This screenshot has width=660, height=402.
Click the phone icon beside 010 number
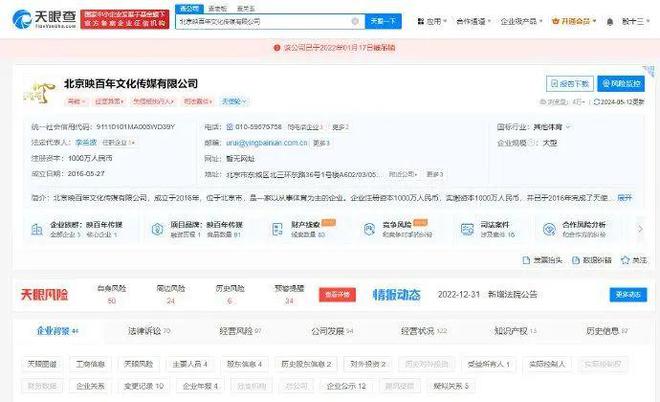point(229,127)
